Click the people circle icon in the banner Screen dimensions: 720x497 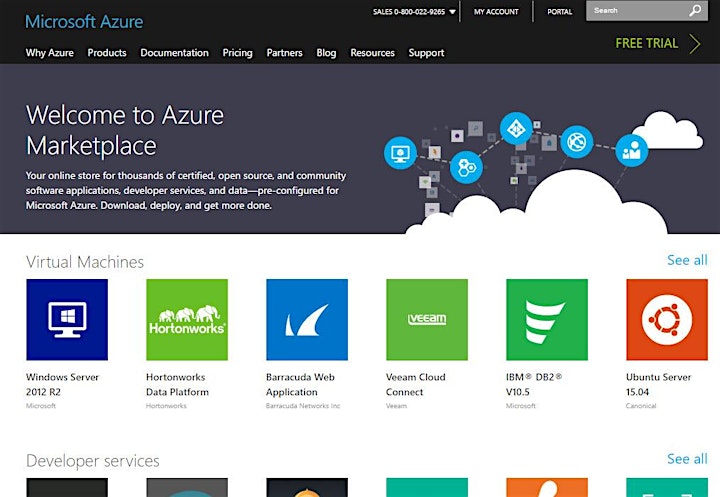[632, 150]
